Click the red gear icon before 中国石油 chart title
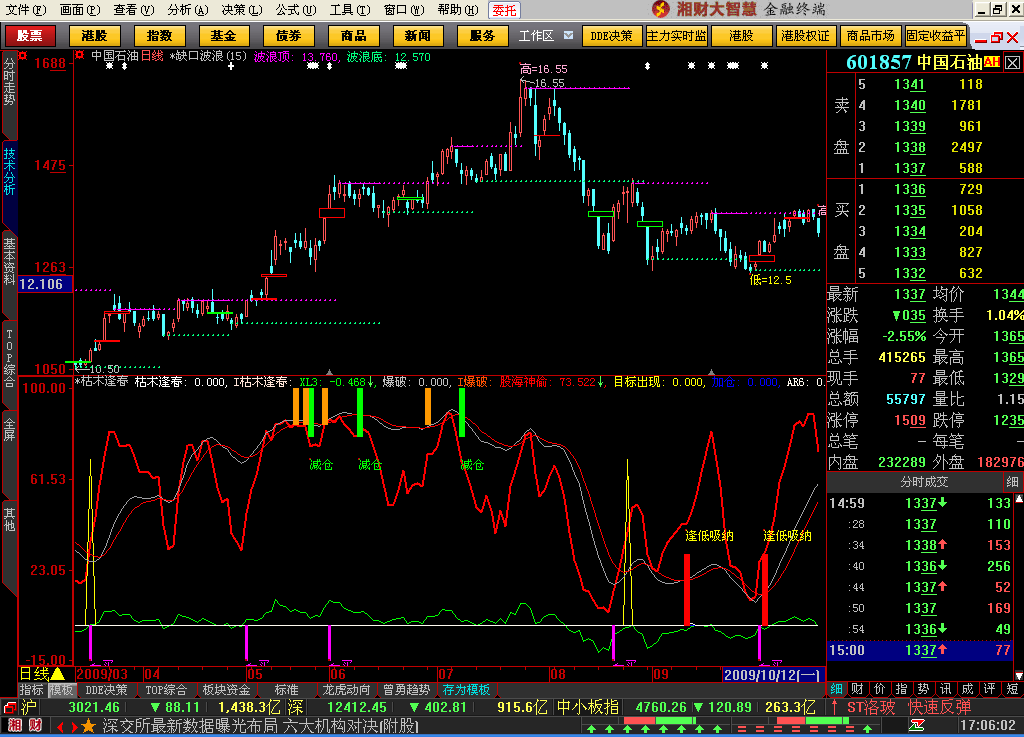Image resolution: width=1024 pixels, height=737 pixels. 80,55
